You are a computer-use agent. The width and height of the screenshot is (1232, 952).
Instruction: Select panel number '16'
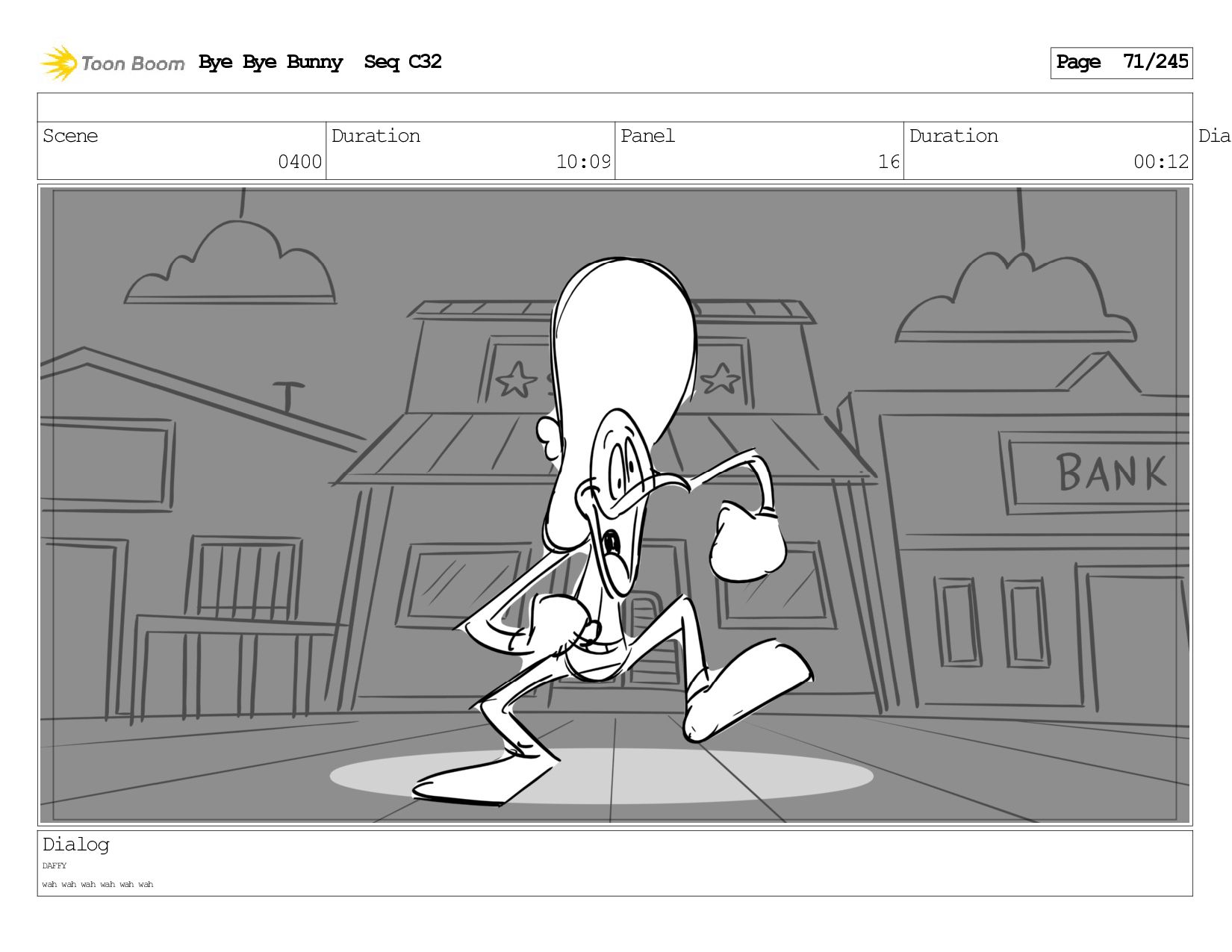point(889,162)
